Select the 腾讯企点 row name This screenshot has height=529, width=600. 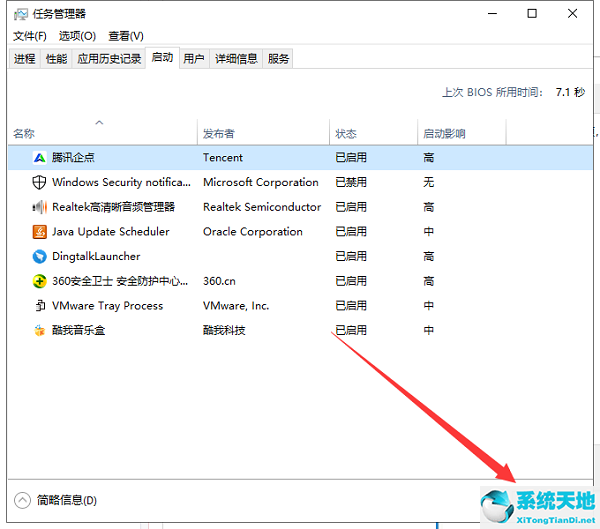pos(73,158)
